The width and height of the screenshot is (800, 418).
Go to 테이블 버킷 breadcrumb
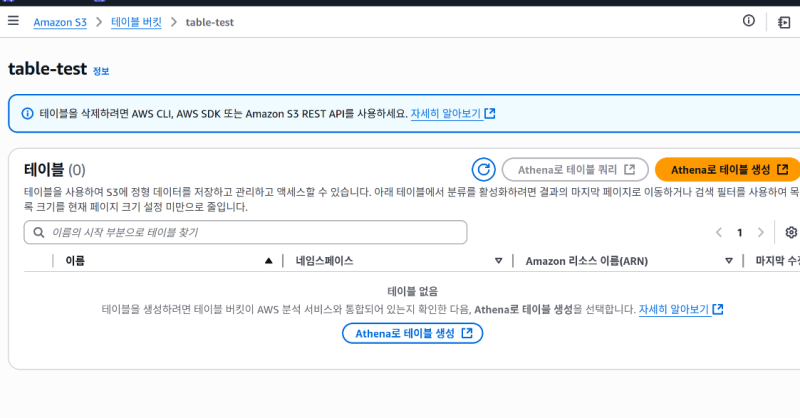(x=136, y=22)
